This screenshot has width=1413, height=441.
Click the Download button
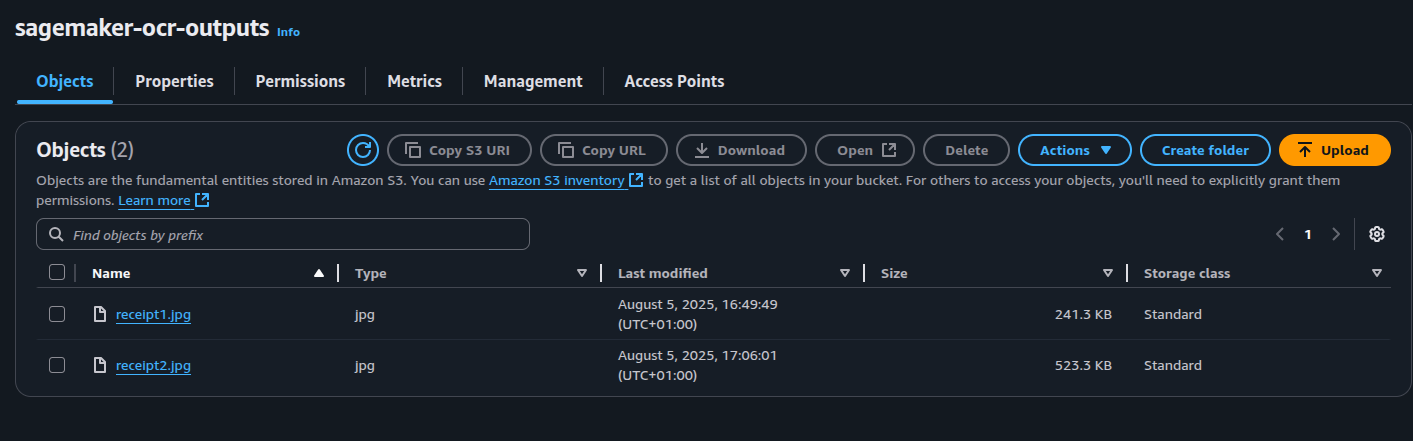(741, 150)
